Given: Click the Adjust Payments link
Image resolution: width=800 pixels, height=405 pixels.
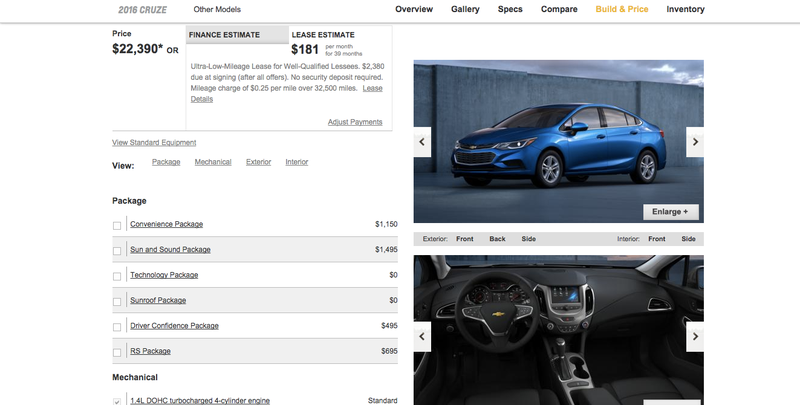Looking at the screenshot, I should 355,122.
